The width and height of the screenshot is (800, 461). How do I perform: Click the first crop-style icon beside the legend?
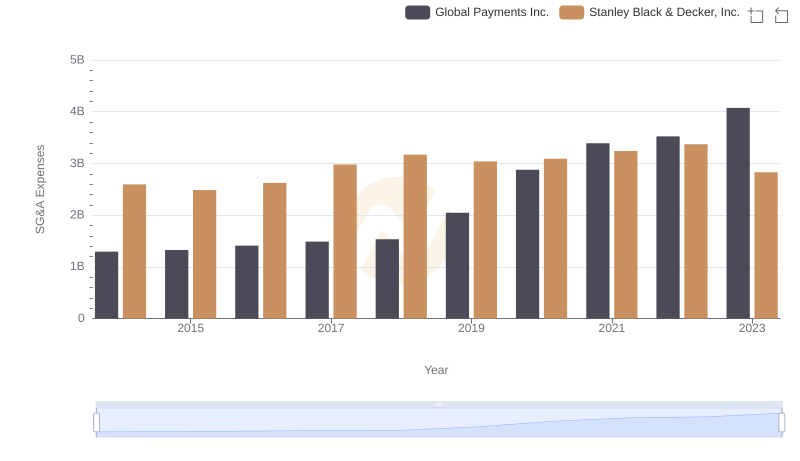[756, 15]
